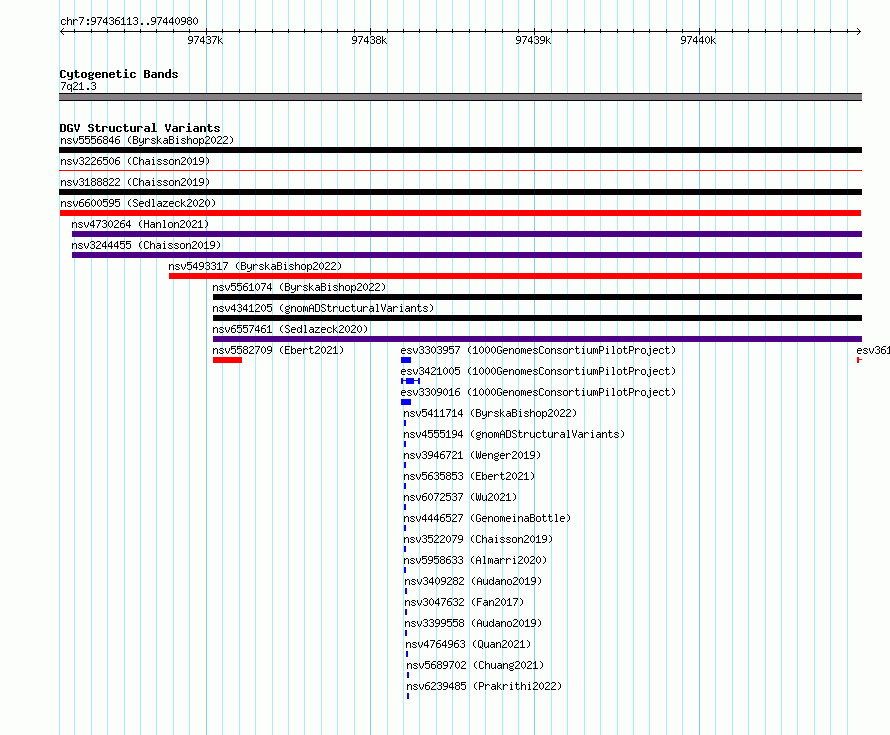Open nsv4555194 (gnomADStructuralVariants) label
Image resolution: width=890 pixels, height=735 pixels.
pyautogui.click(x=514, y=434)
